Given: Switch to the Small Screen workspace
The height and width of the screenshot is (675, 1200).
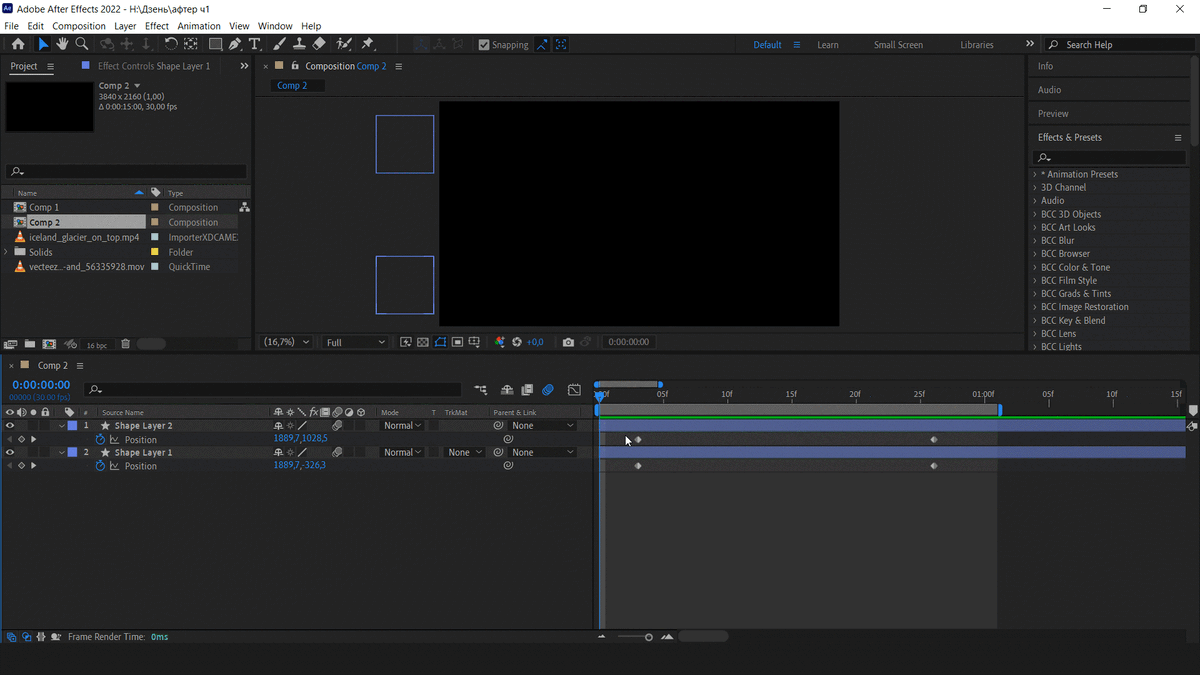Looking at the screenshot, I should point(898,45).
